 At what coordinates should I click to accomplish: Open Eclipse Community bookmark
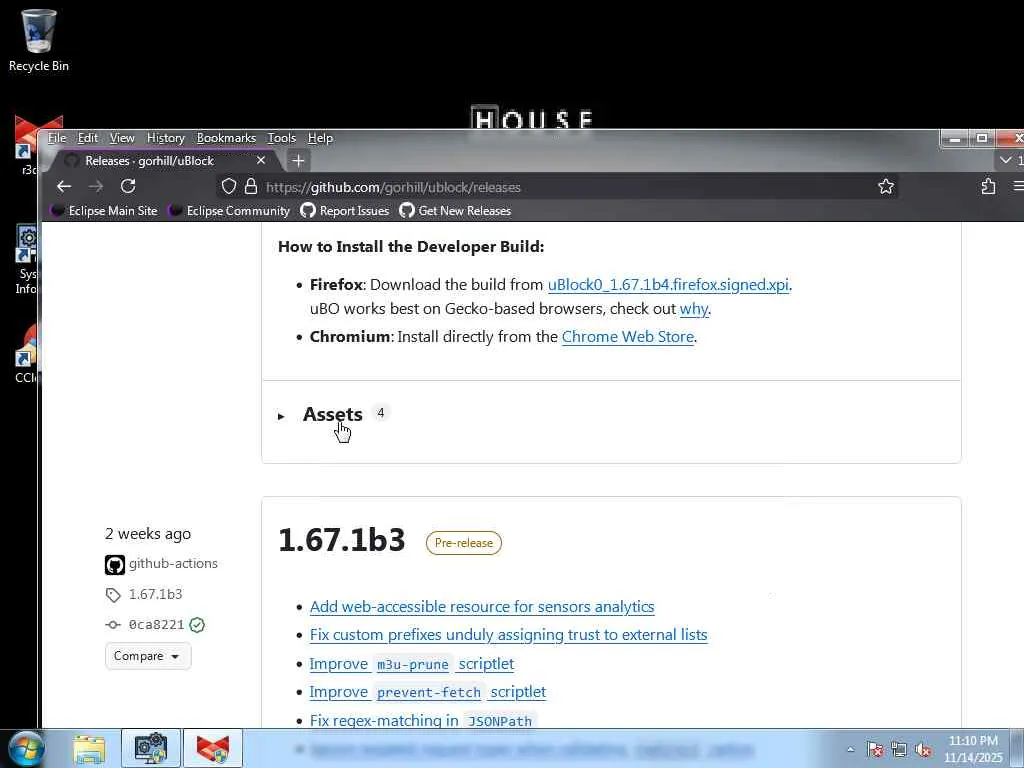click(x=229, y=210)
